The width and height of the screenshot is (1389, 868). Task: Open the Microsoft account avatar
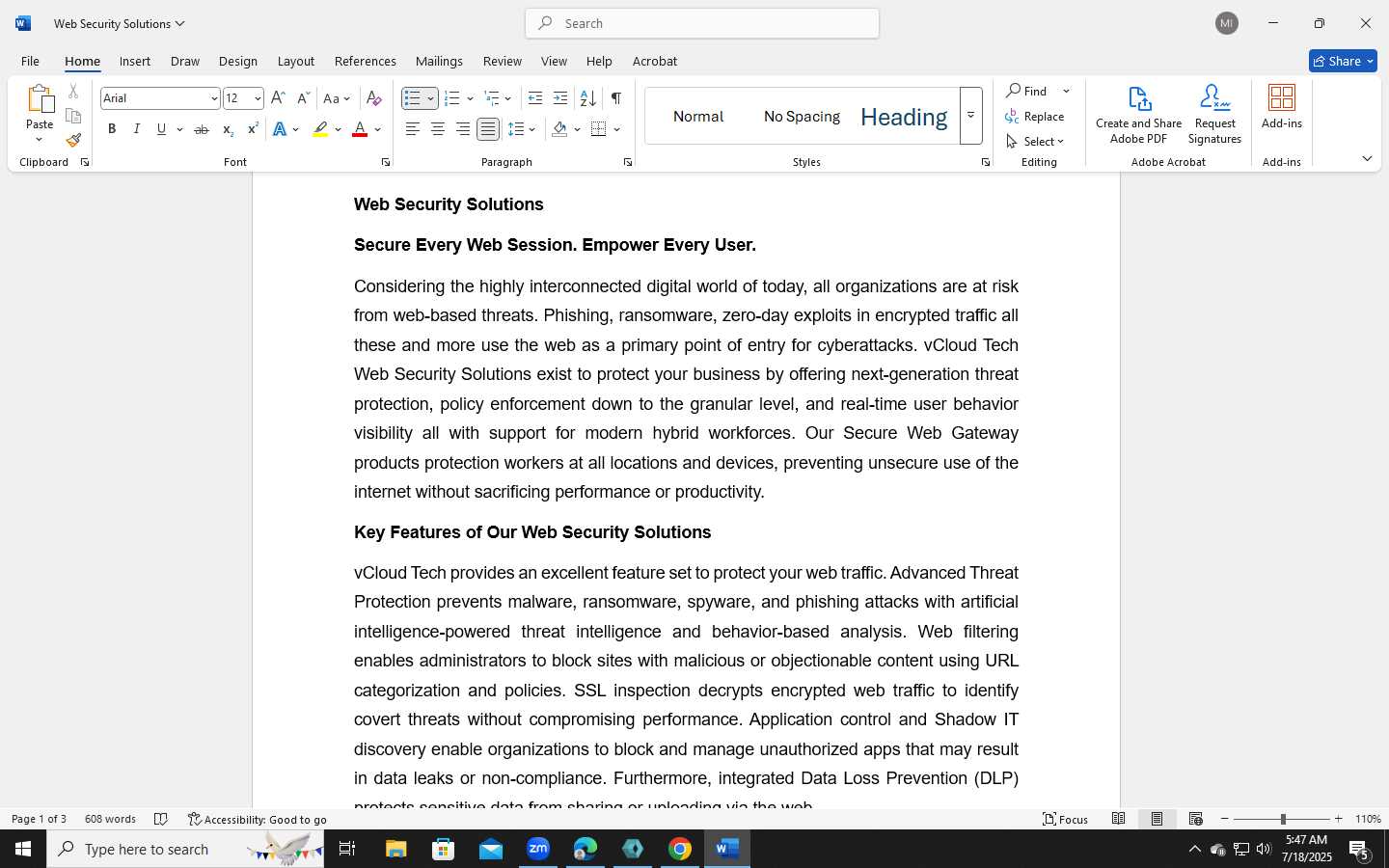(1227, 23)
